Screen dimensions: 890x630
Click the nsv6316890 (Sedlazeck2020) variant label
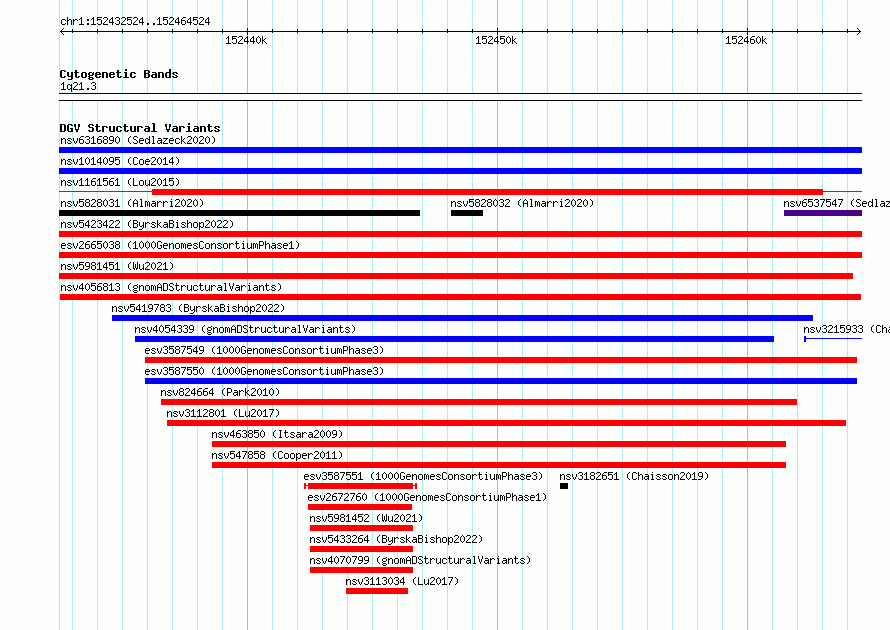click(138, 140)
